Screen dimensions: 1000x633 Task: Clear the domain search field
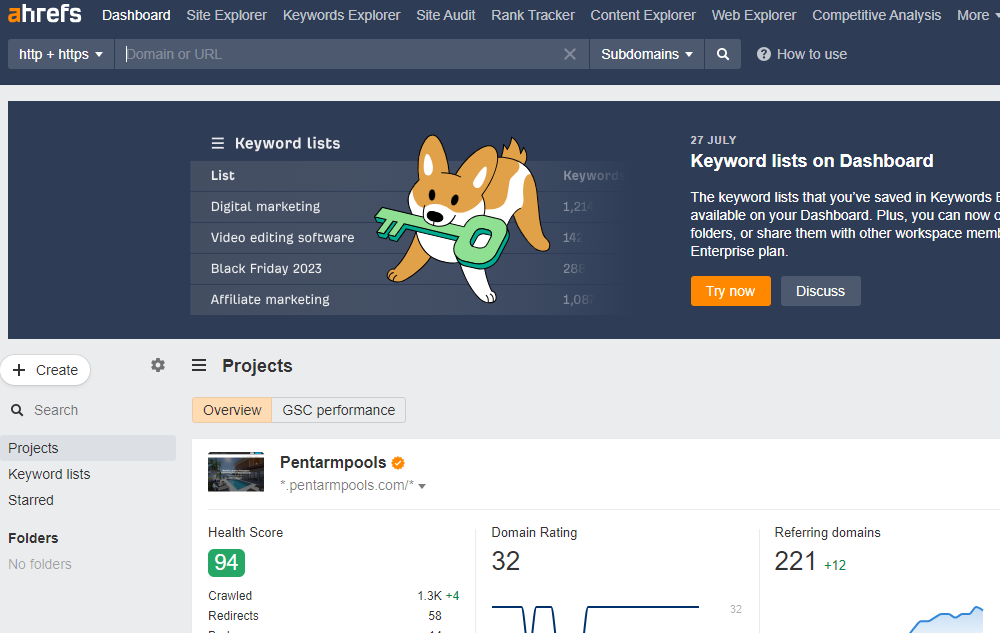tap(570, 54)
